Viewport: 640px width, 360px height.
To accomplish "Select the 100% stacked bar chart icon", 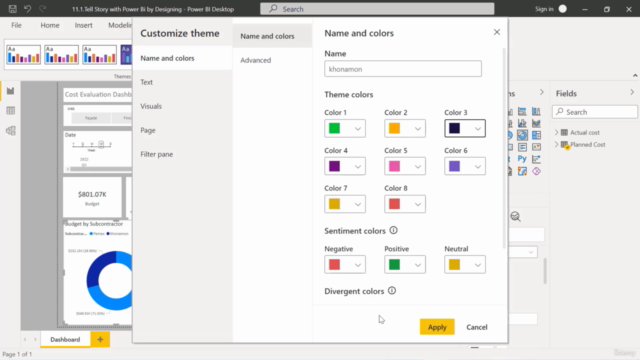I will coord(522,111).
